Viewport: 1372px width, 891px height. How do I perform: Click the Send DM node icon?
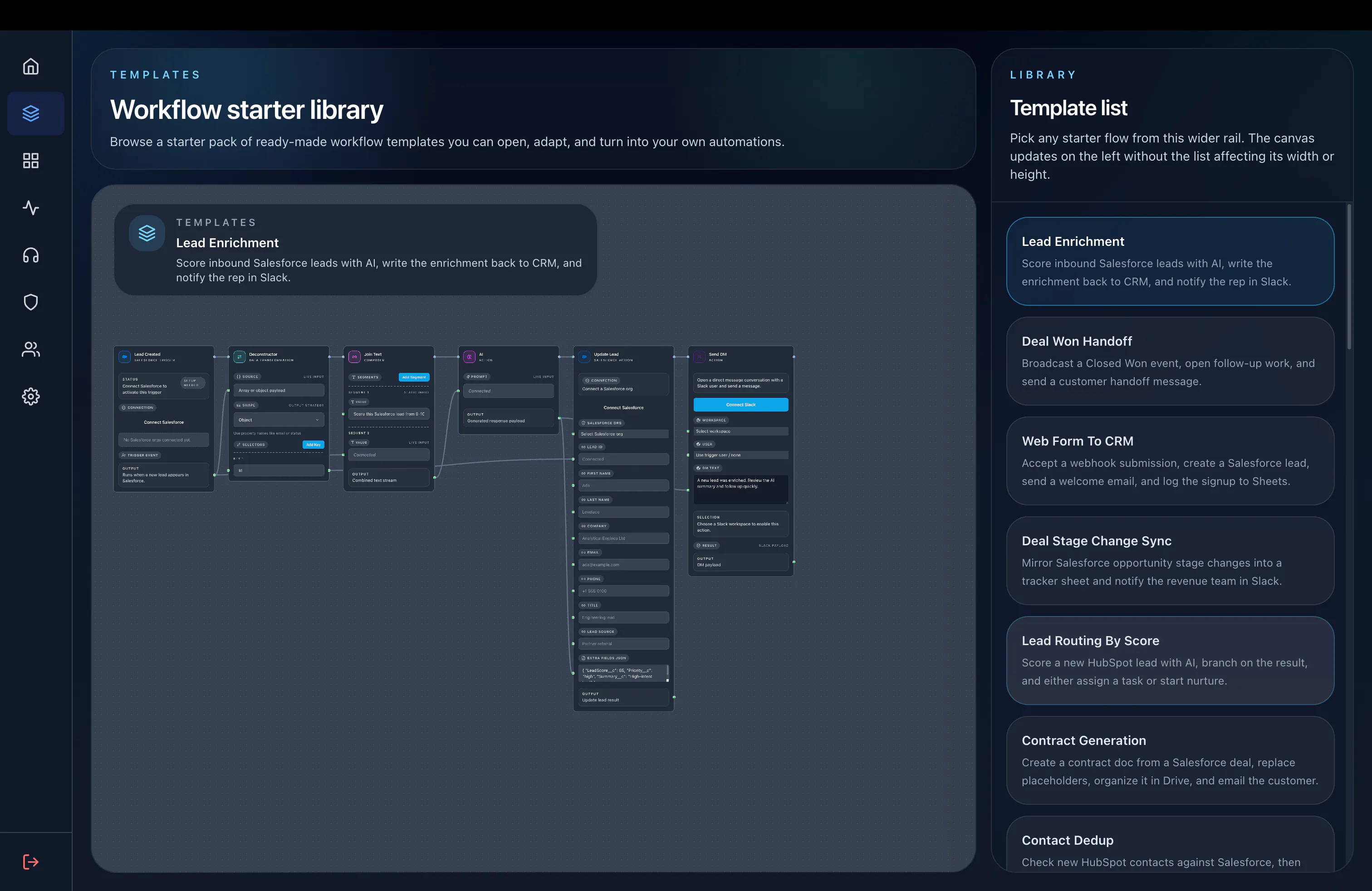pyautogui.click(x=699, y=357)
